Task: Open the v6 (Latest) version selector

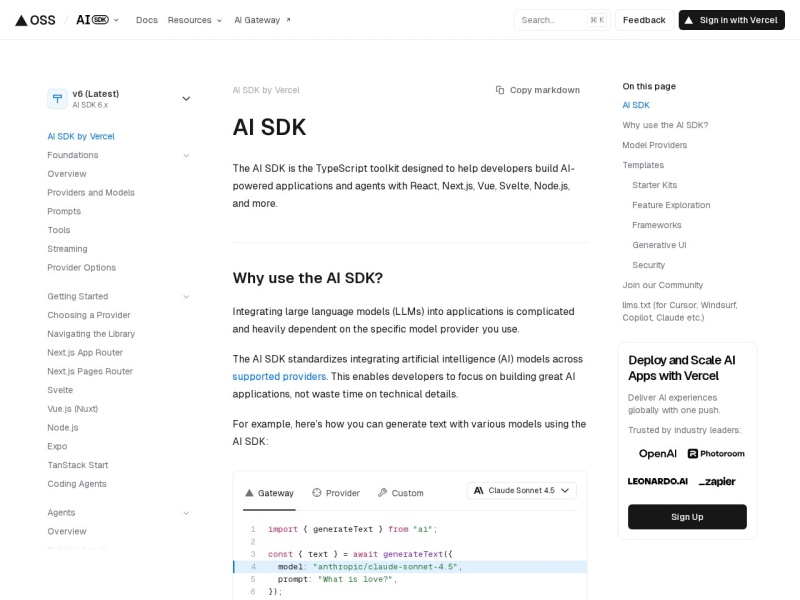Action: click(119, 98)
